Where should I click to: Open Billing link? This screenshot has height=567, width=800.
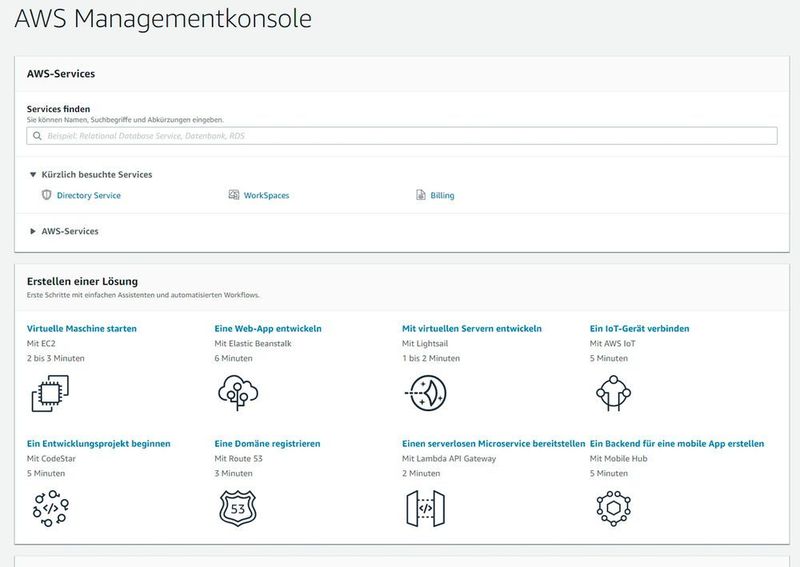tap(442, 195)
